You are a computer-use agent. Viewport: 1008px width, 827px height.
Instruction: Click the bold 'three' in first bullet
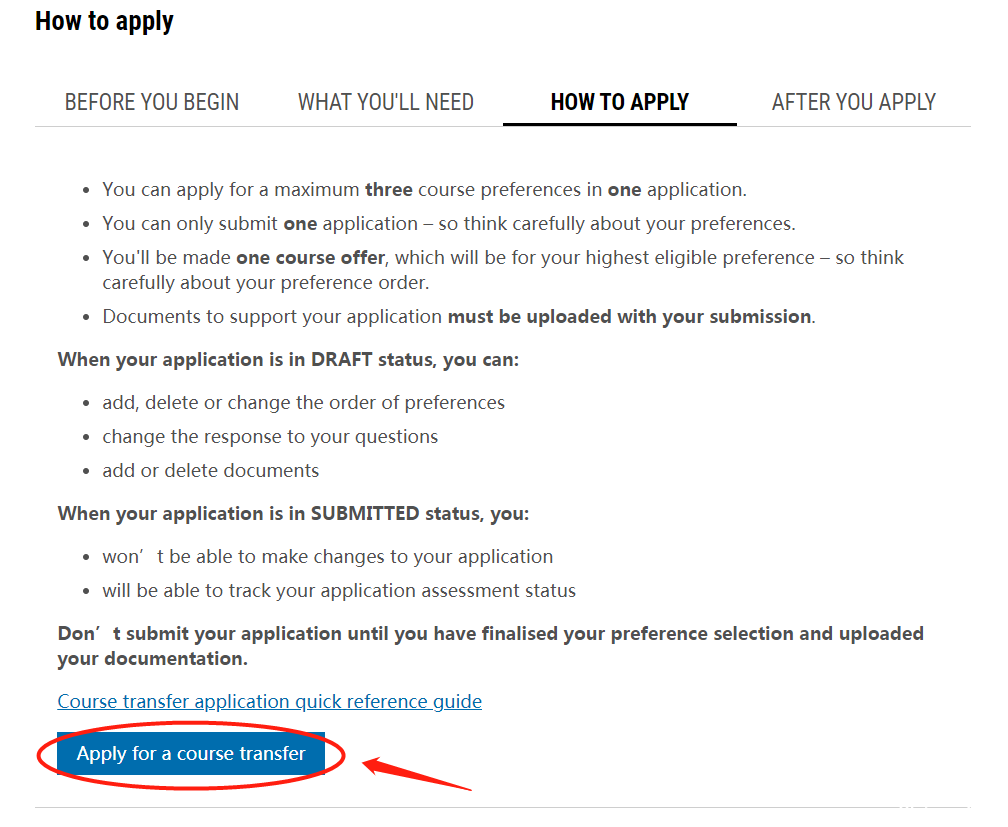point(389,190)
